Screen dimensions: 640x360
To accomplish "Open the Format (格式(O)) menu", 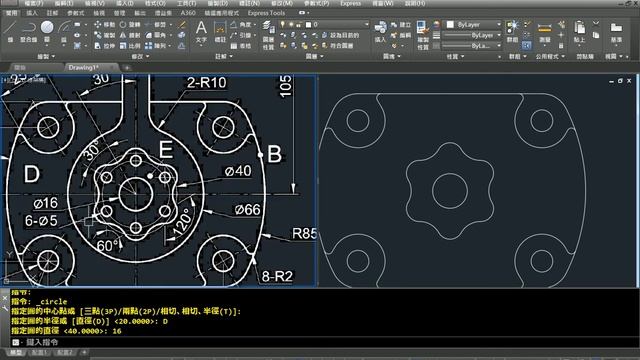I will tap(155, 3).
